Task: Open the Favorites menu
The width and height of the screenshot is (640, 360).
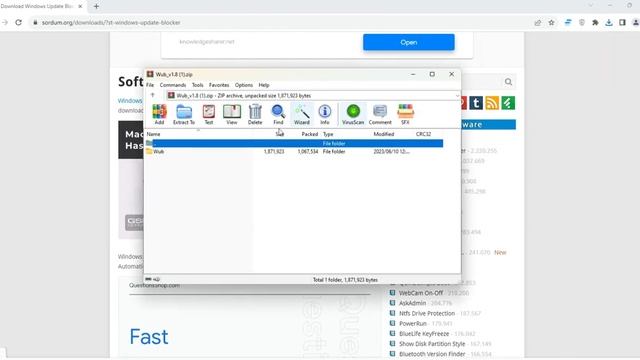Action: coord(219,85)
